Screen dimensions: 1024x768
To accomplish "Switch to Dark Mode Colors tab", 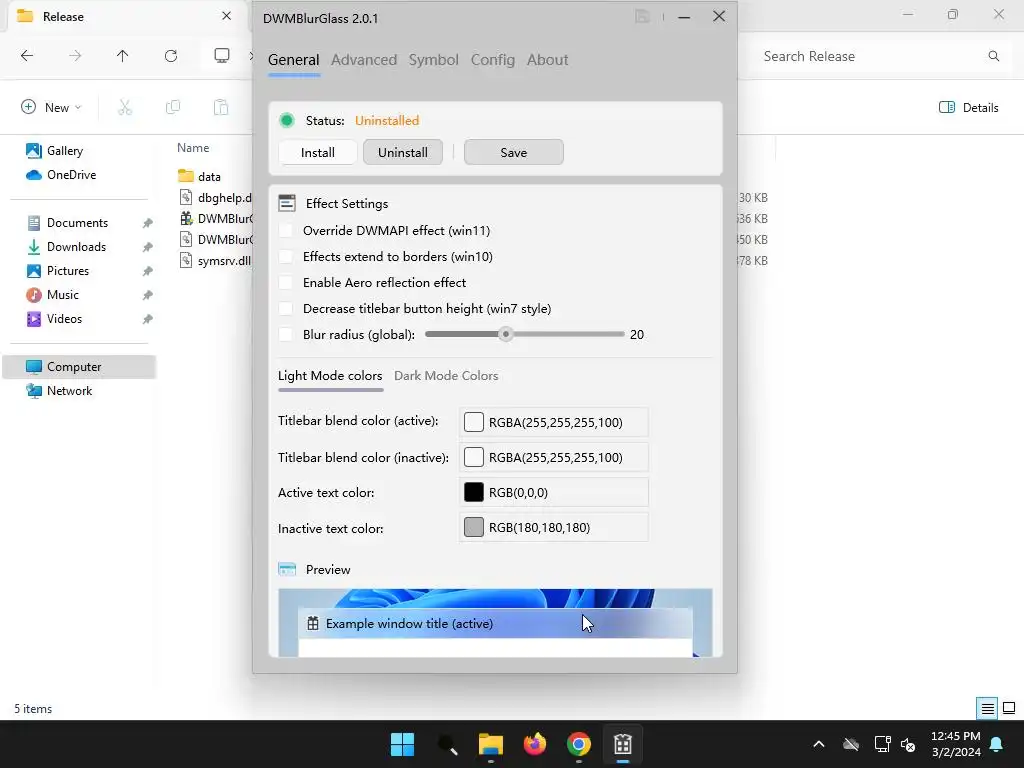I will pyautogui.click(x=446, y=376).
